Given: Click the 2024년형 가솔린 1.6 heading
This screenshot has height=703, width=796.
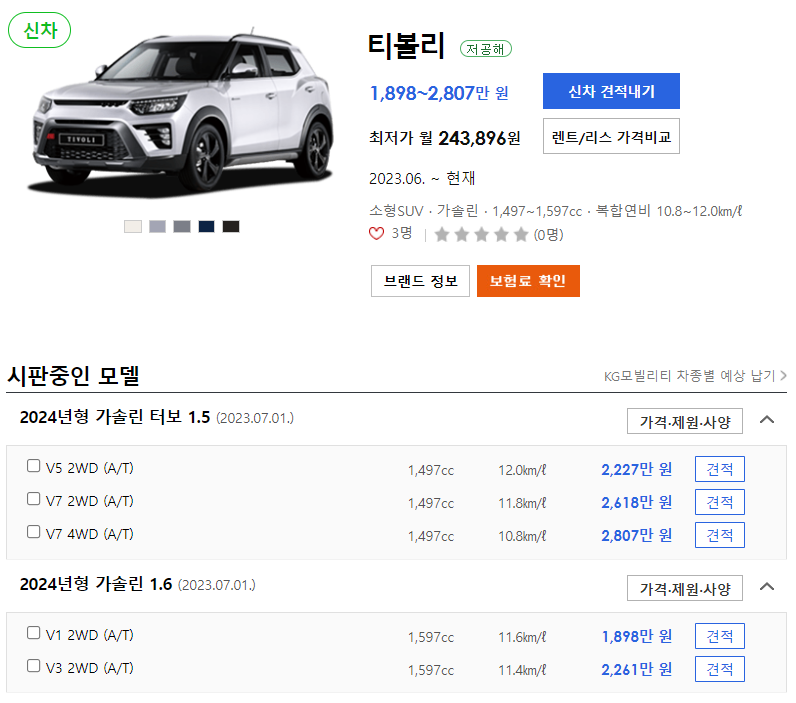Looking at the screenshot, I should pyautogui.click(x=96, y=584).
